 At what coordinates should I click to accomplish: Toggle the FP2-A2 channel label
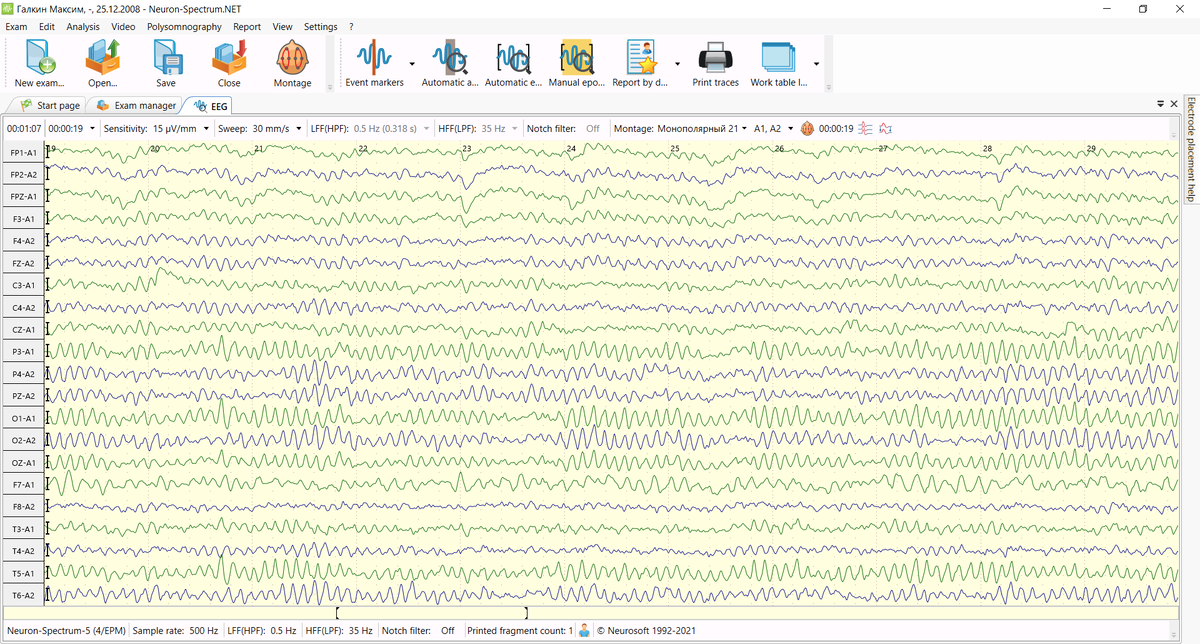click(23, 175)
